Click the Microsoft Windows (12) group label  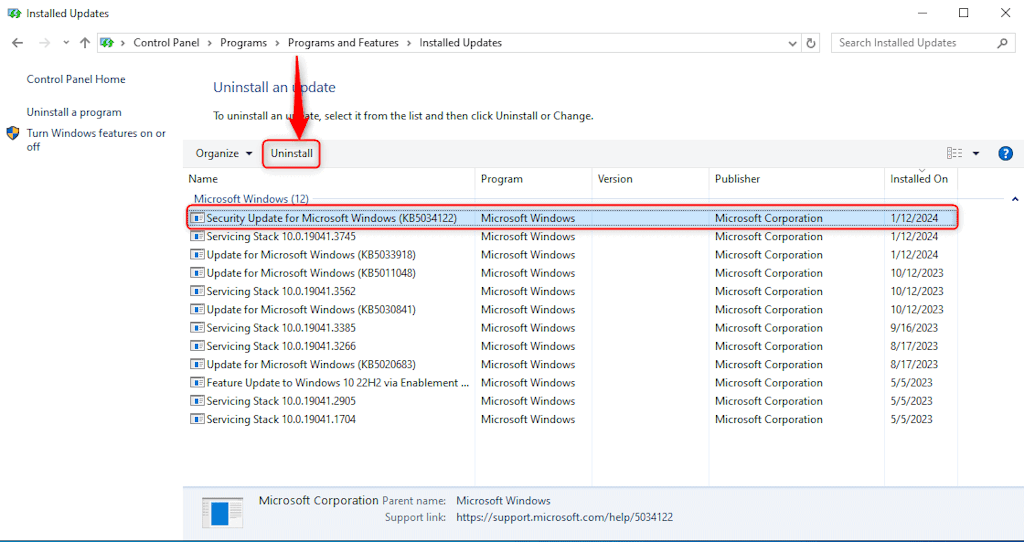[x=251, y=199]
